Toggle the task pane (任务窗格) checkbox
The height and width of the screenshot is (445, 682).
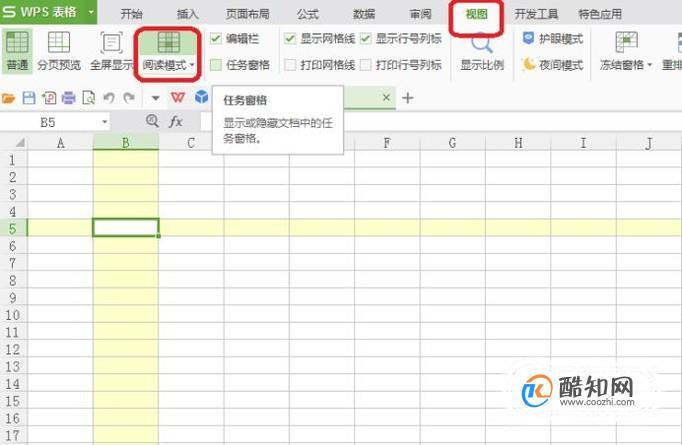click(216, 65)
